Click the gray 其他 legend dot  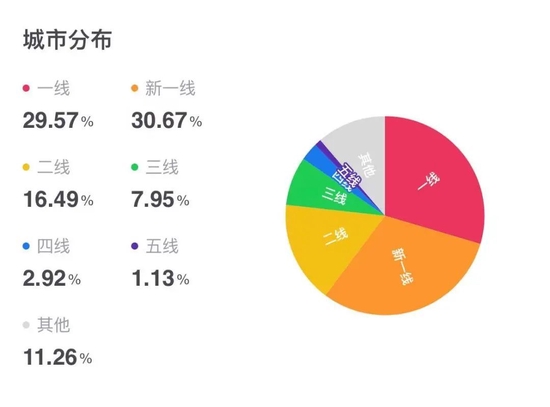coord(26,325)
